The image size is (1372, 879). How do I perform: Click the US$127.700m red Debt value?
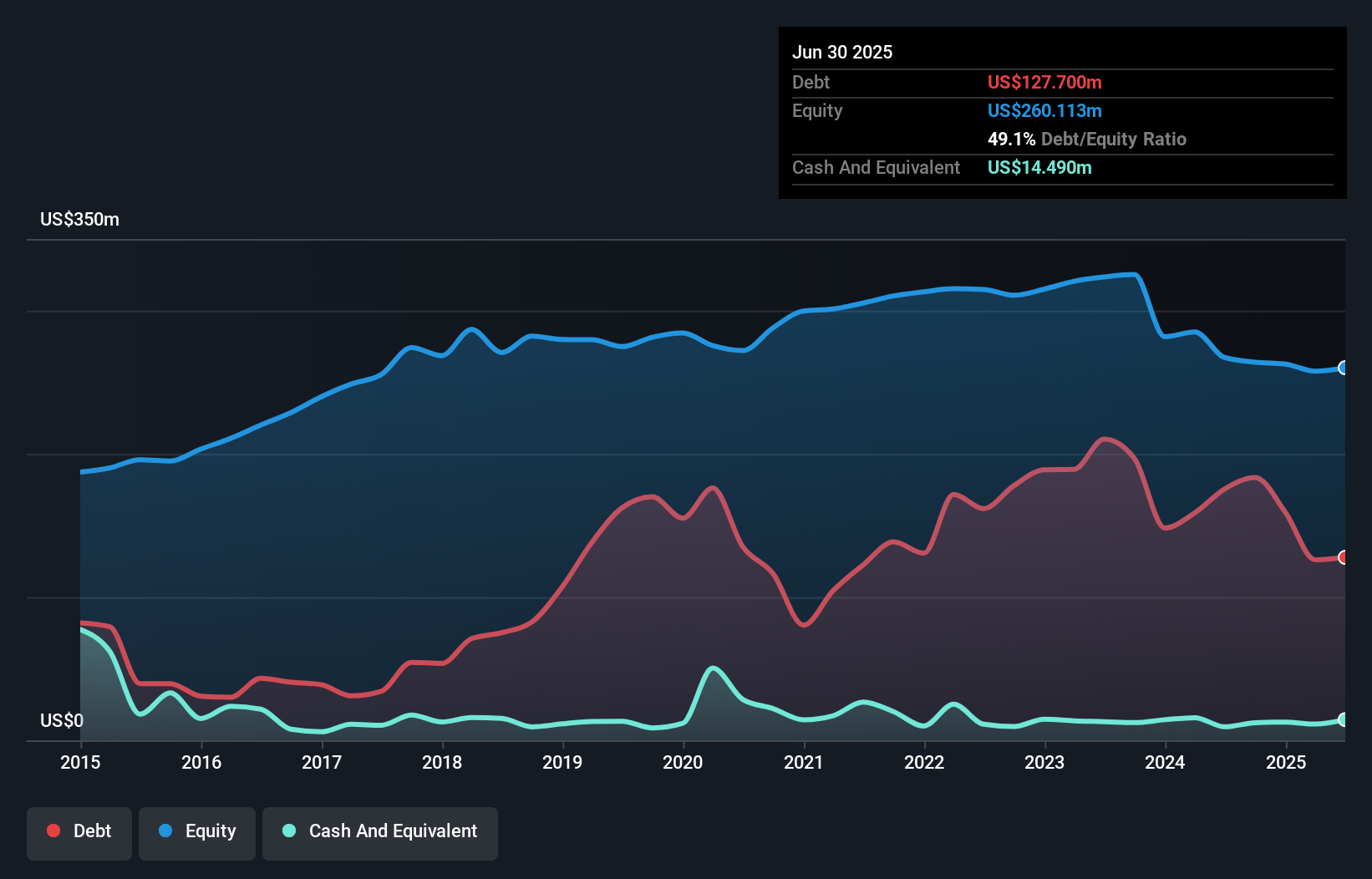coord(1044,82)
